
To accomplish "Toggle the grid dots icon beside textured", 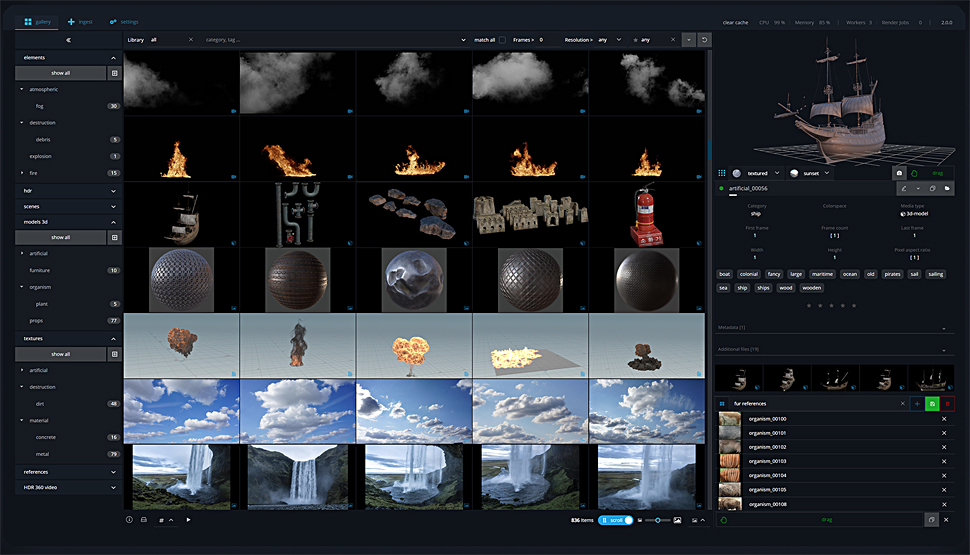I will pos(722,173).
